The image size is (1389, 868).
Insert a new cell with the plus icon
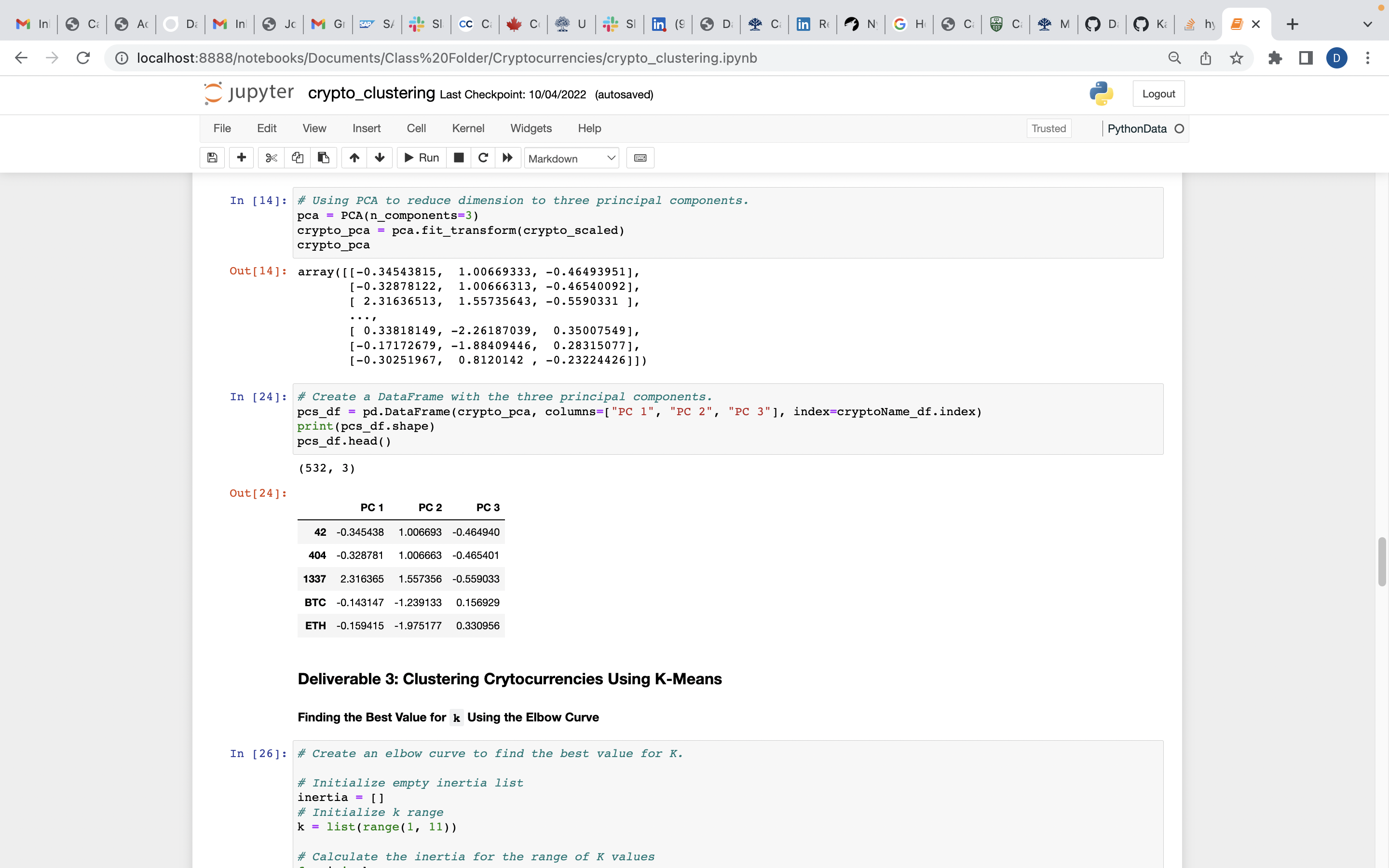241,157
